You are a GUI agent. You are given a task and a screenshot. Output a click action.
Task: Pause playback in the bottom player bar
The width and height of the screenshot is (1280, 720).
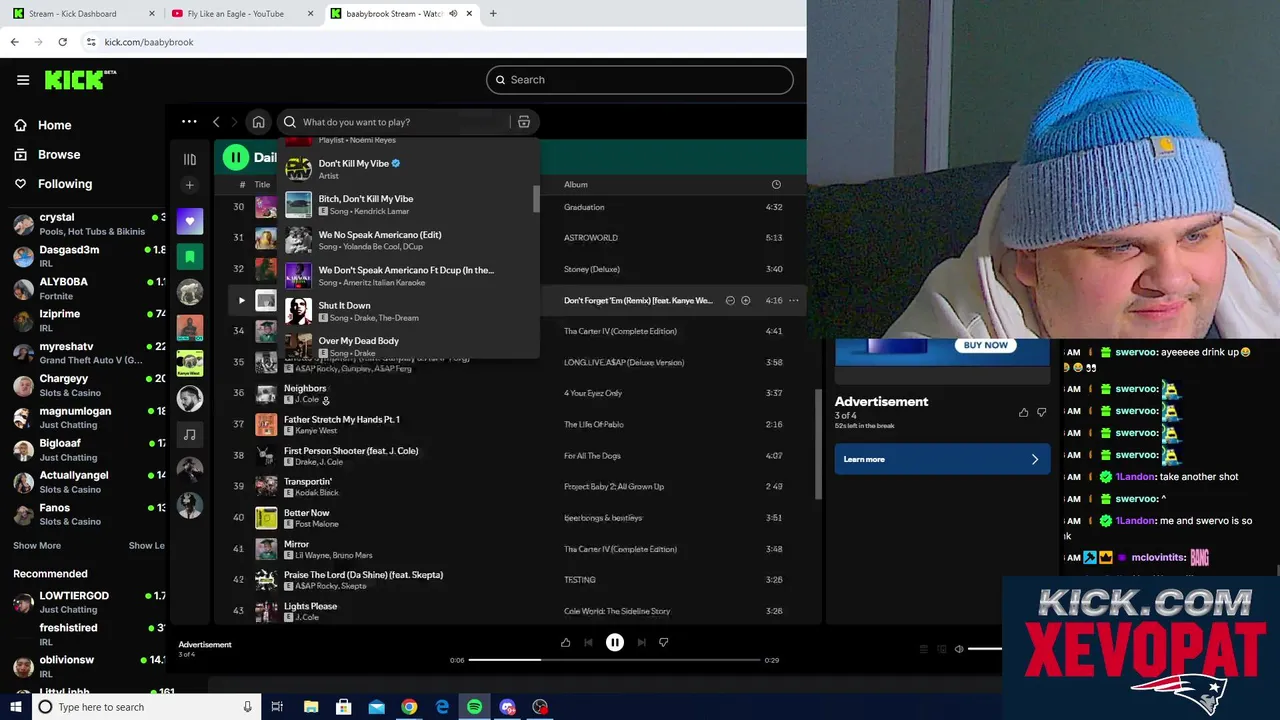615,642
